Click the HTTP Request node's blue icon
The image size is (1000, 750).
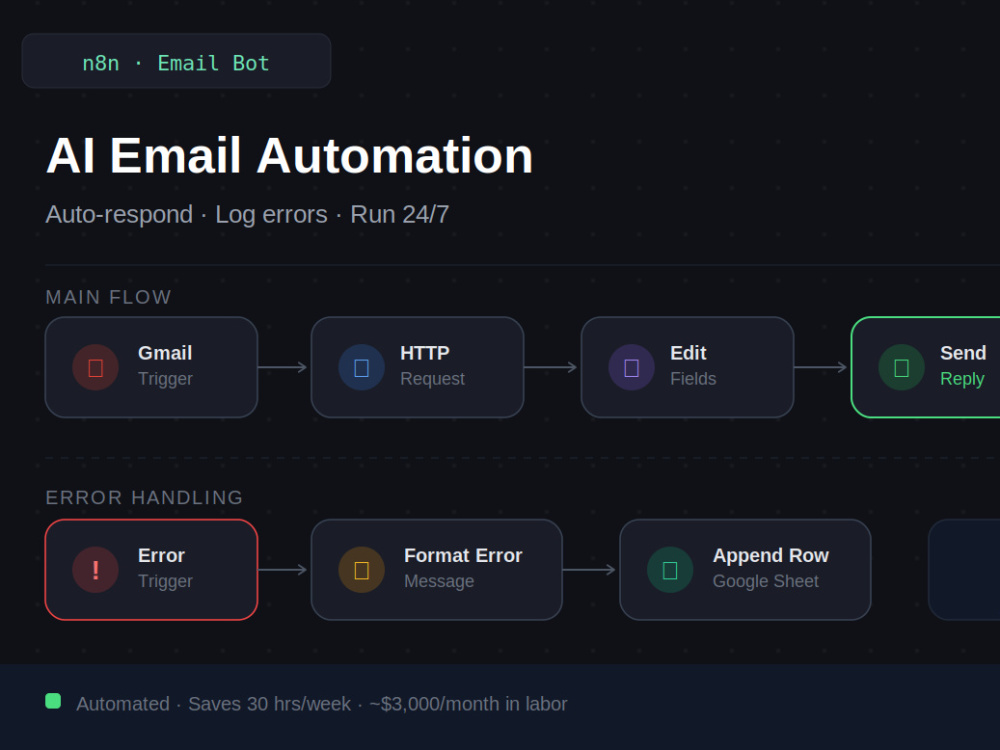click(362, 367)
